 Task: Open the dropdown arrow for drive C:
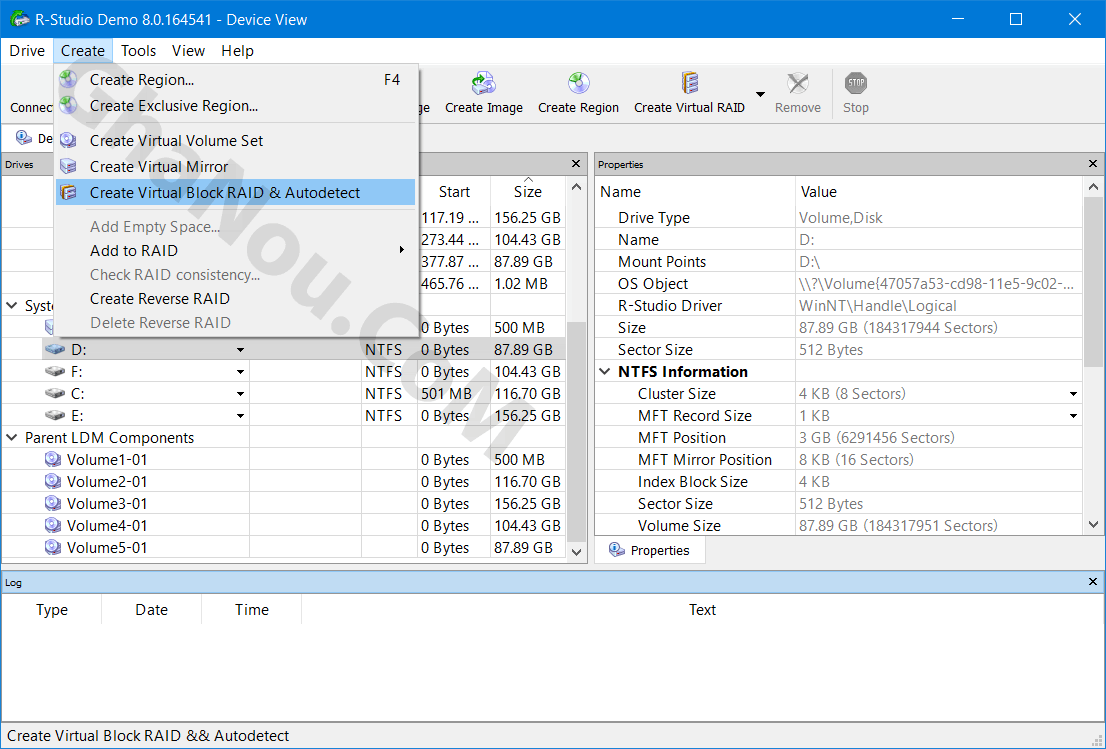(241, 394)
